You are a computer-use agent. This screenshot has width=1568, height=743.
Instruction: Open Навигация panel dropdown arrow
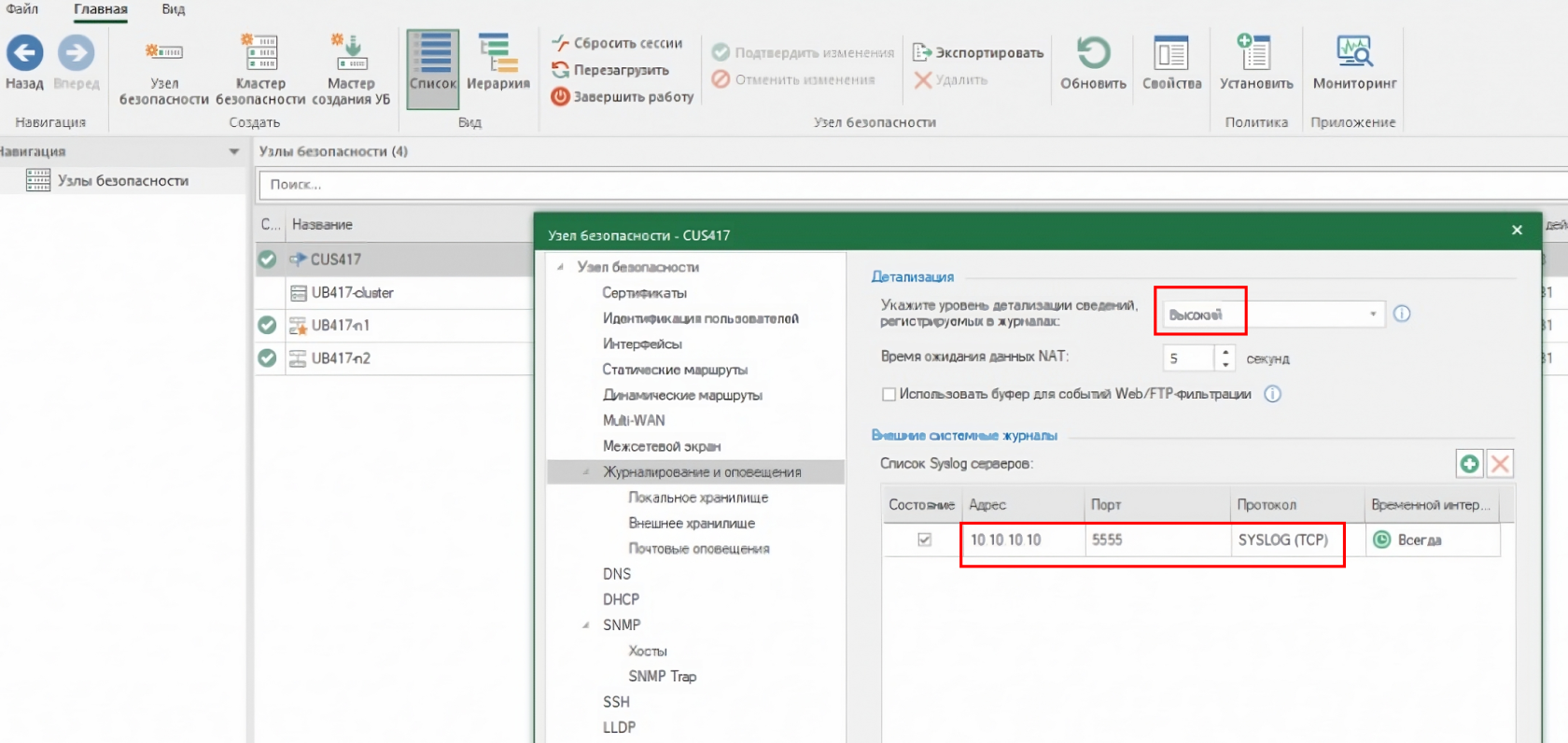pos(234,151)
